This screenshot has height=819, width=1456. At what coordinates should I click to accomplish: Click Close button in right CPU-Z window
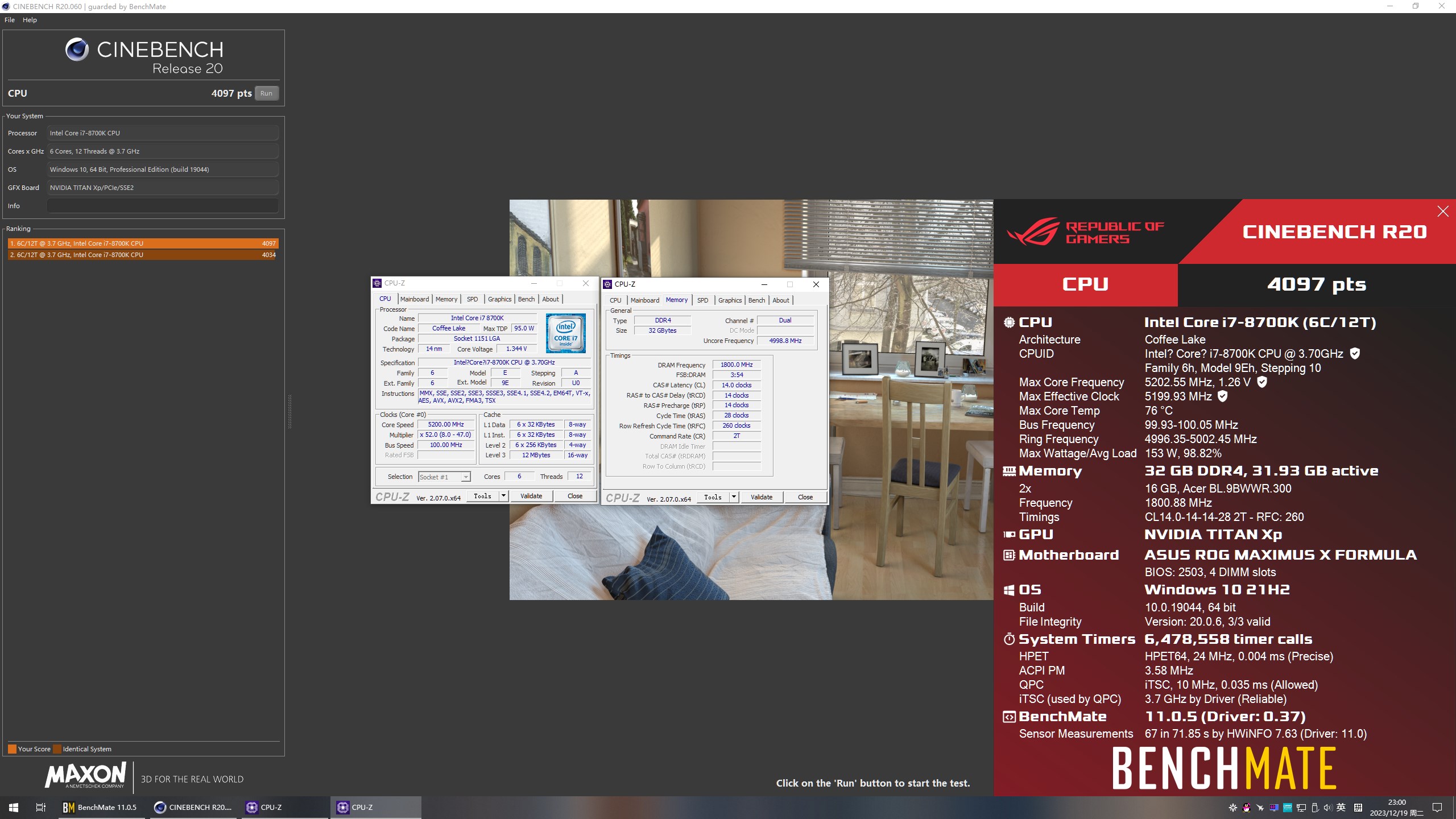[x=805, y=497]
